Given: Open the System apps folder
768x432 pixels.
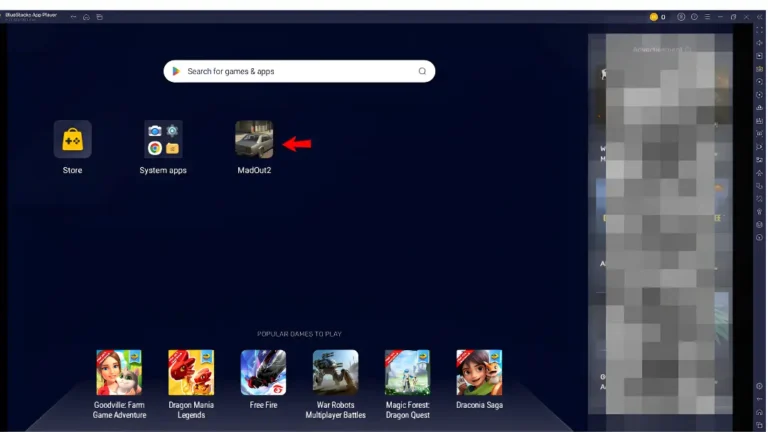Looking at the screenshot, I should pos(163,139).
